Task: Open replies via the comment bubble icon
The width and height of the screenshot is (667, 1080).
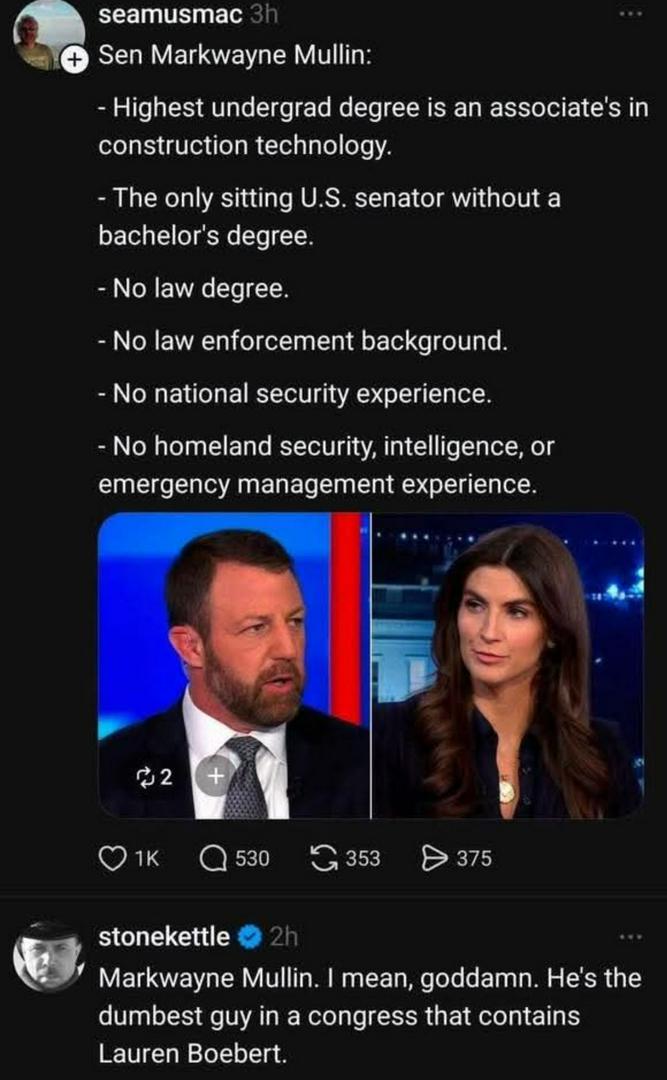Action: [x=213, y=857]
